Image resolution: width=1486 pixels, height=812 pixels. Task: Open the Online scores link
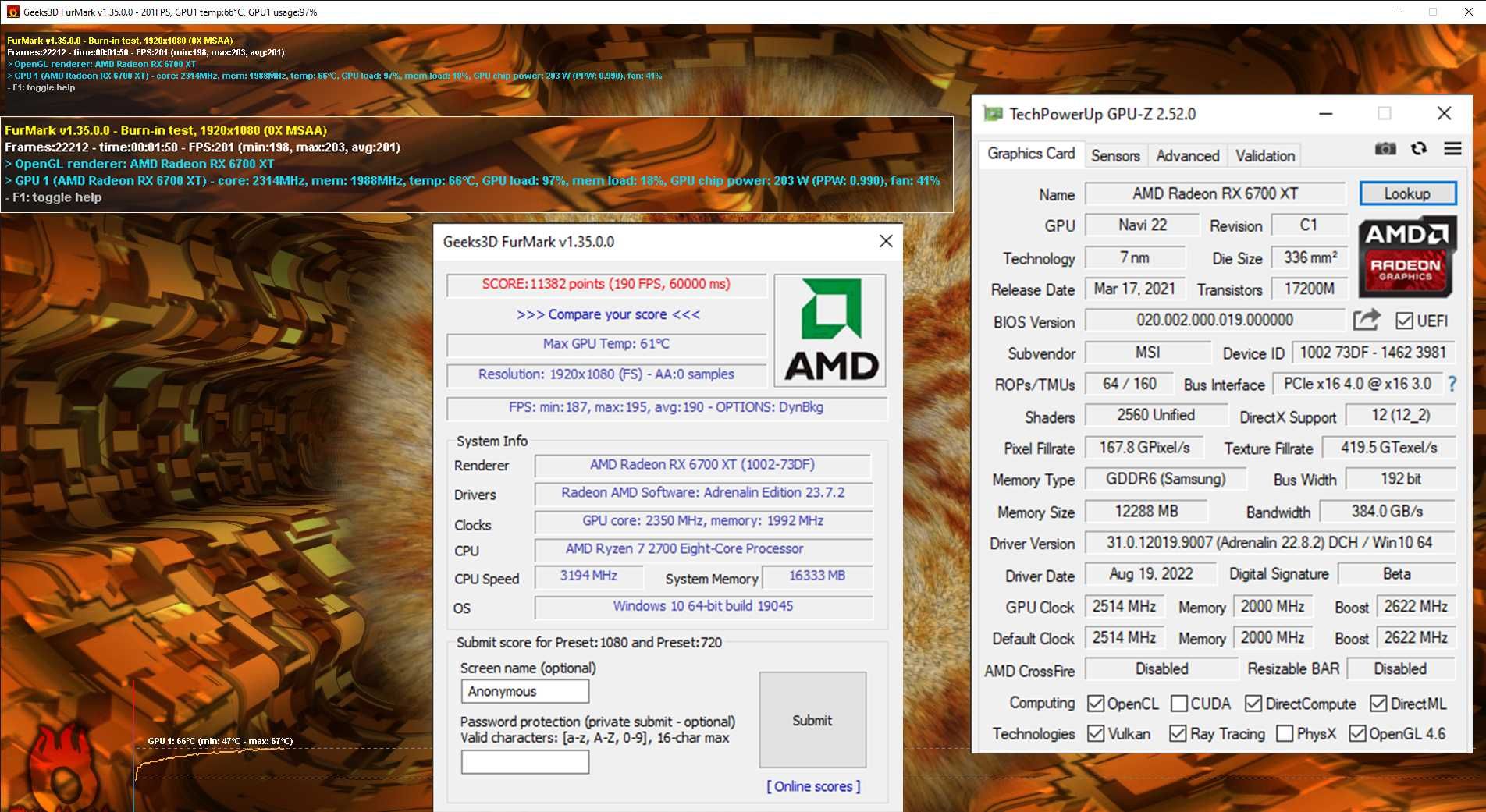(813, 786)
